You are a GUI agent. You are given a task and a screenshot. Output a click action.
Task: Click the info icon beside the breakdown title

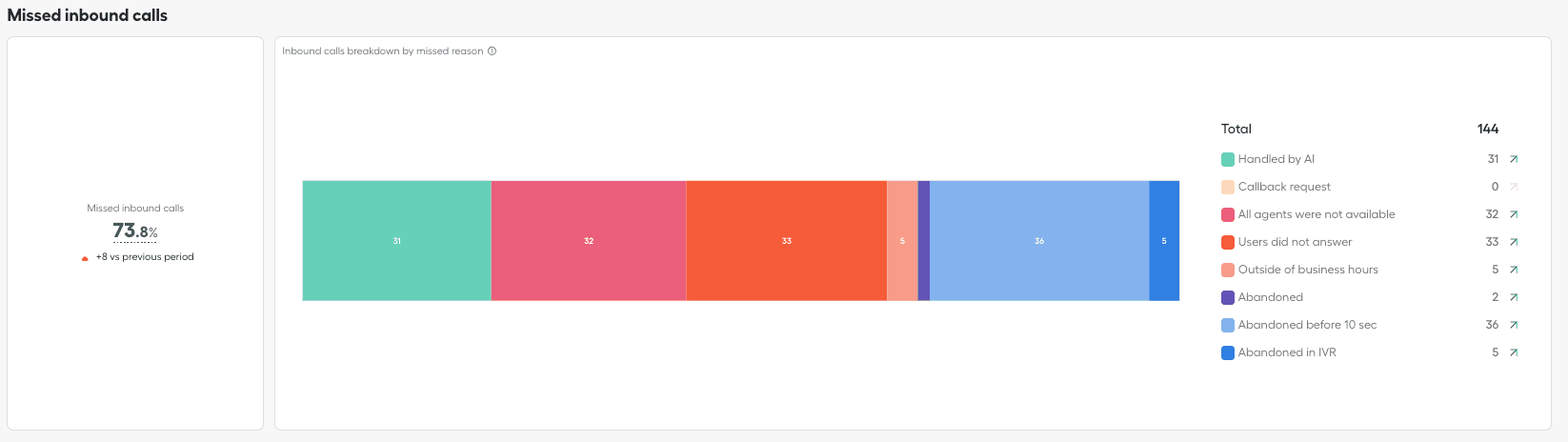[493, 51]
